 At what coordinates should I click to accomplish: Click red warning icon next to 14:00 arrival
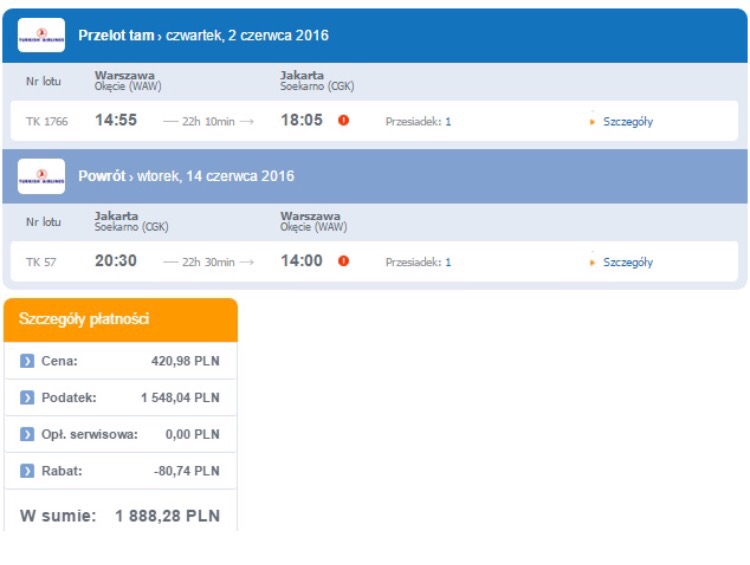pyautogui.click(x=343, y=261)
